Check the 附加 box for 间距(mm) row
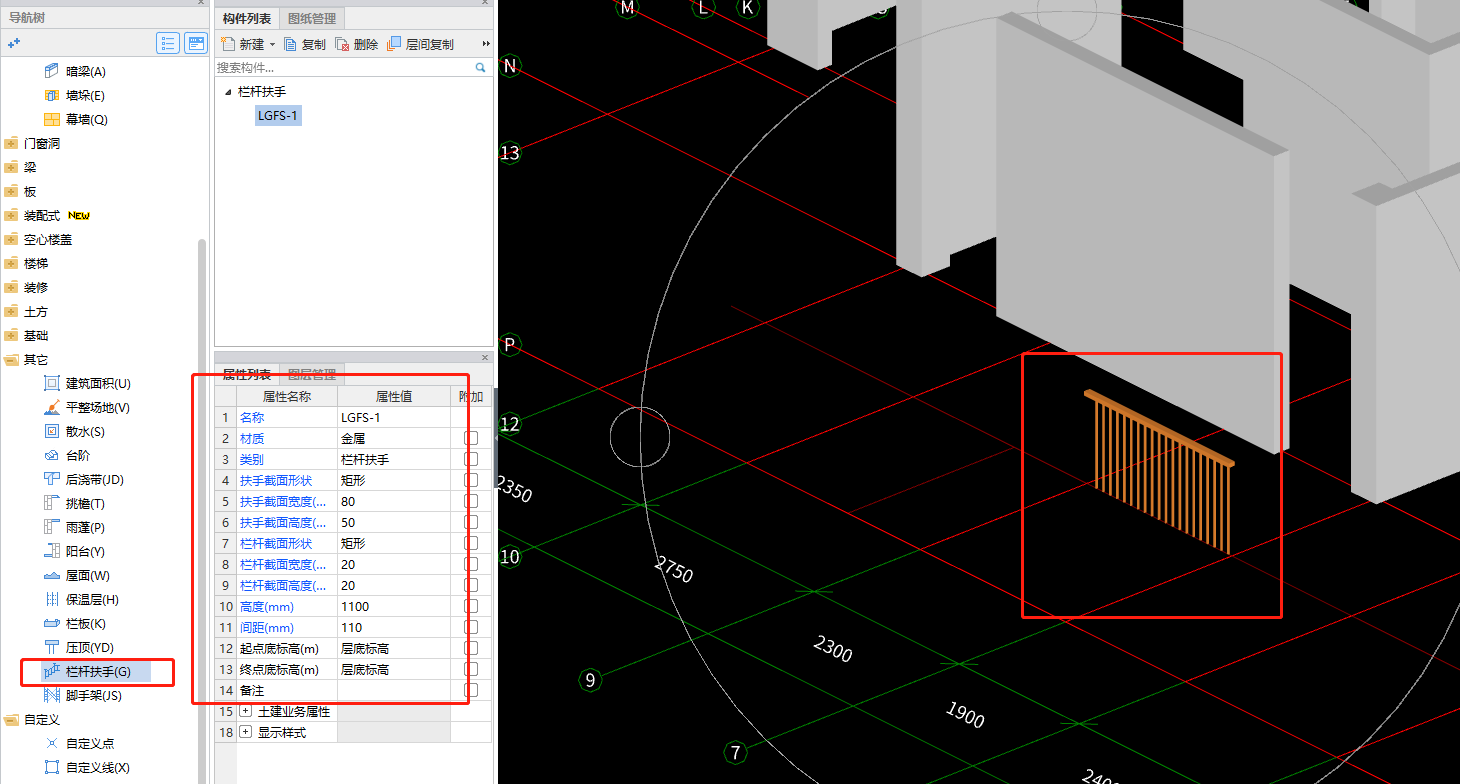The height and width of the screenshot is (784, 1460). coord(471,627)
